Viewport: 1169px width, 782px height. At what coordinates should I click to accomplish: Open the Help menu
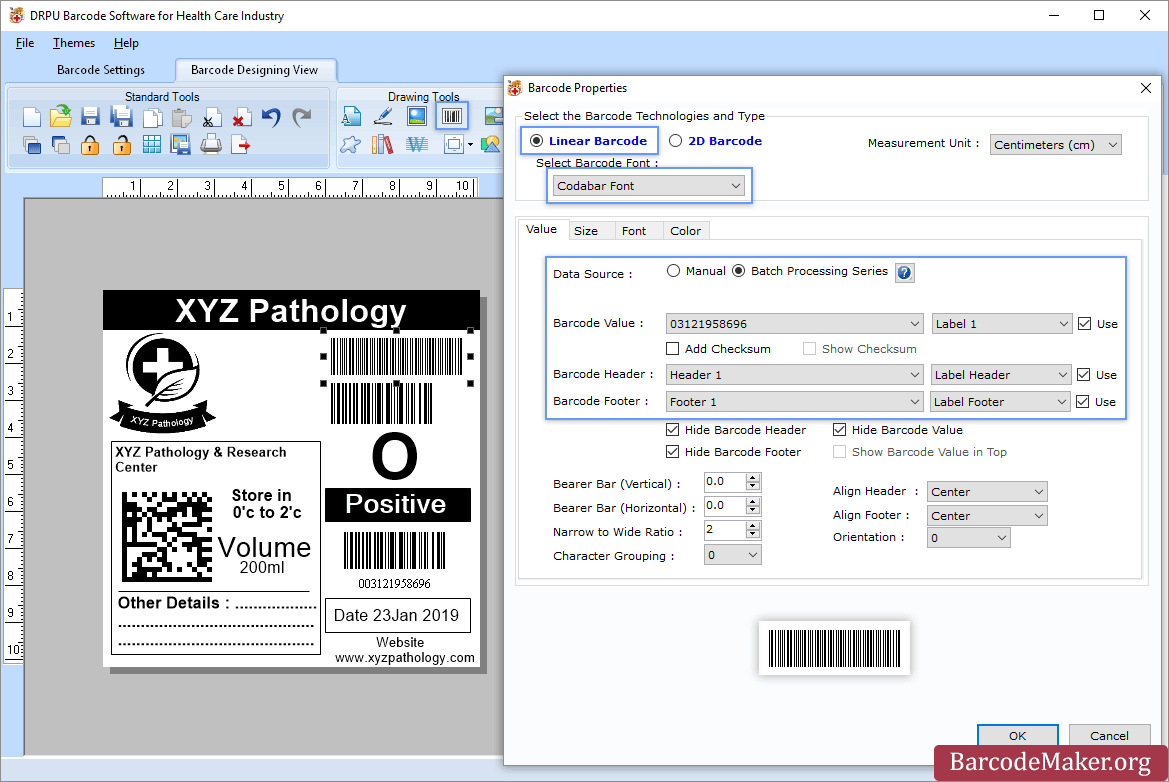coord(126,43)
